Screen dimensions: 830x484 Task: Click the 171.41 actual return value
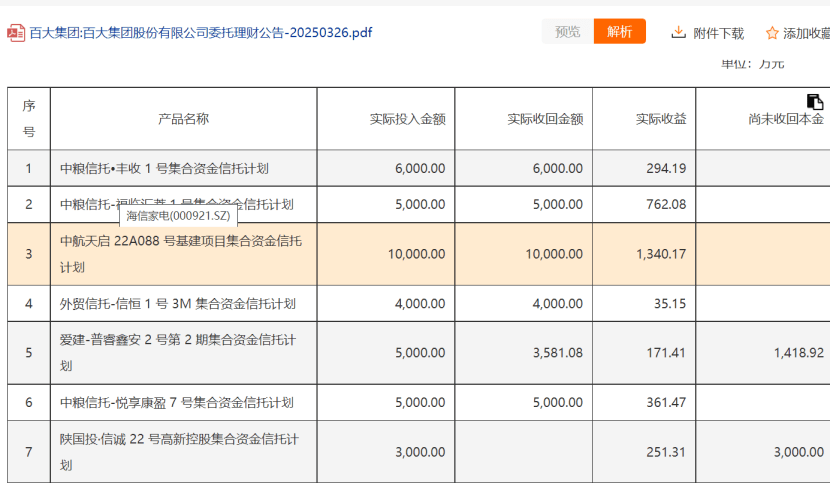[666, 353]
